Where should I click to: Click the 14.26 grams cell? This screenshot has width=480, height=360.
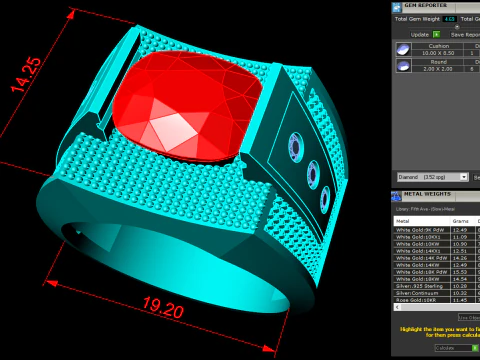tap(462, 258)
